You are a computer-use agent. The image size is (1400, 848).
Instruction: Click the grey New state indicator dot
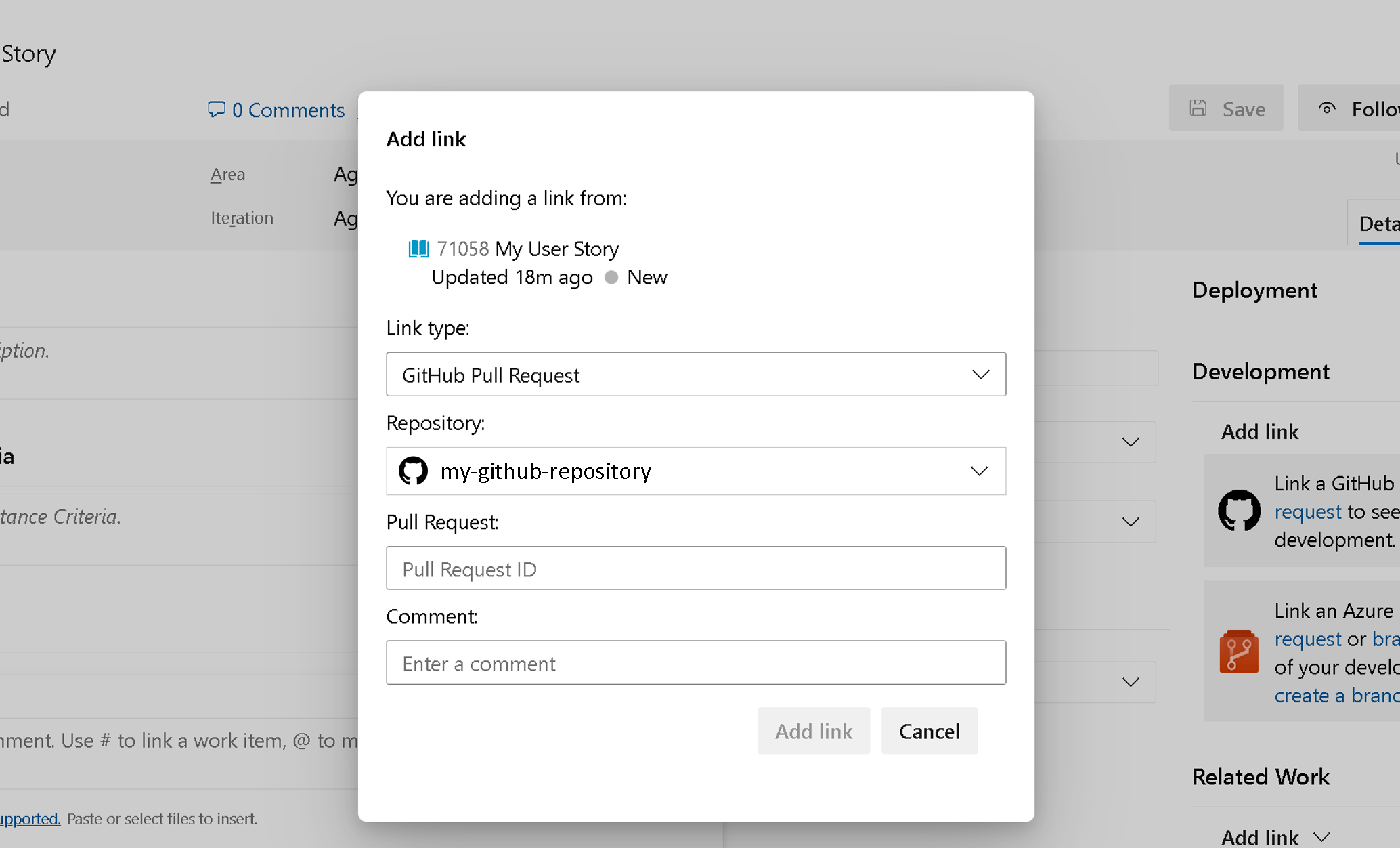611,277
